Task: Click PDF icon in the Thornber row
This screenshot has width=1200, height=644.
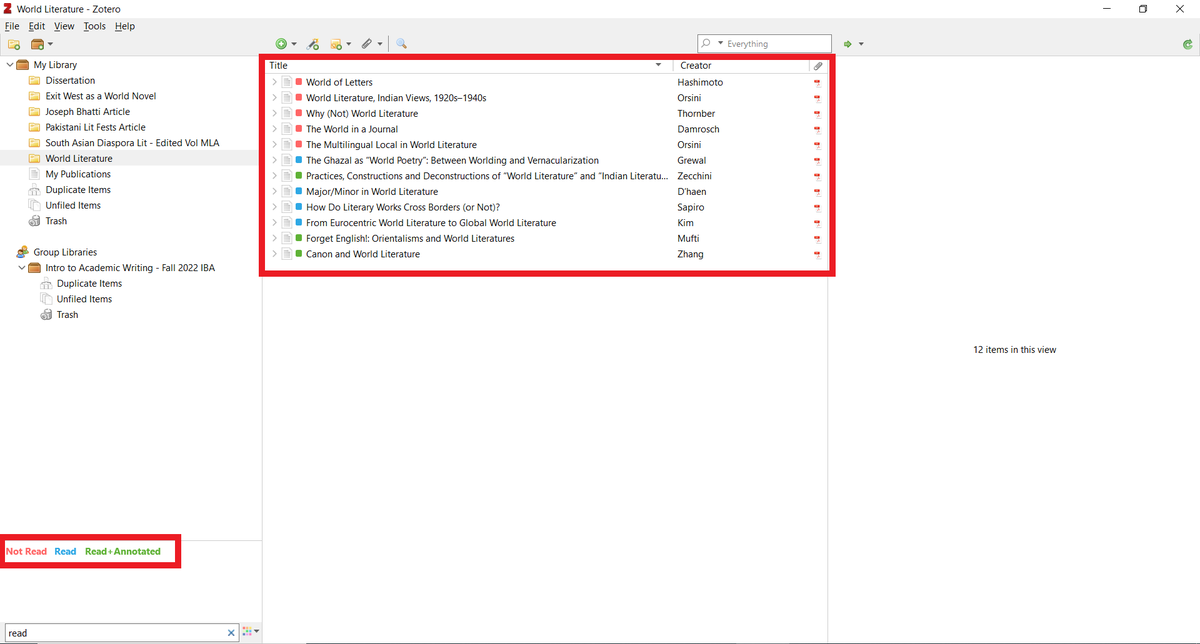Action: (x=817, y=114)
